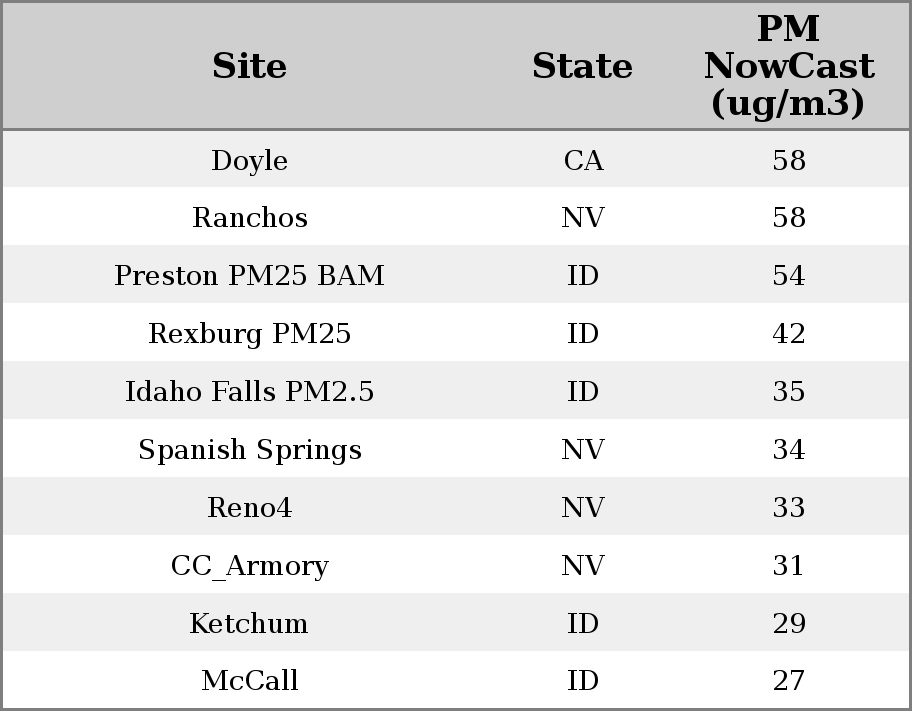This screenshot has width=912, height=711.
Task: Click the ID state cell for Ketchum
Action: click(583, 624)
